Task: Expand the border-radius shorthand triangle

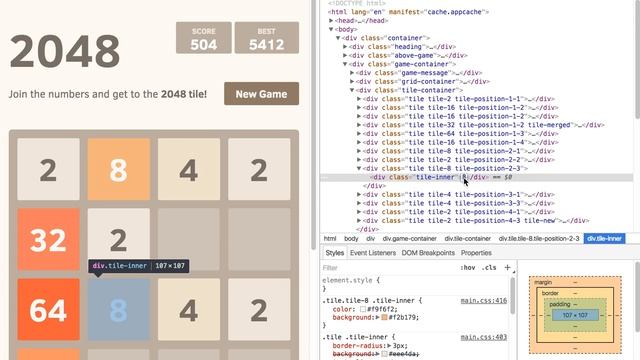Action: [x=389, y=346]
